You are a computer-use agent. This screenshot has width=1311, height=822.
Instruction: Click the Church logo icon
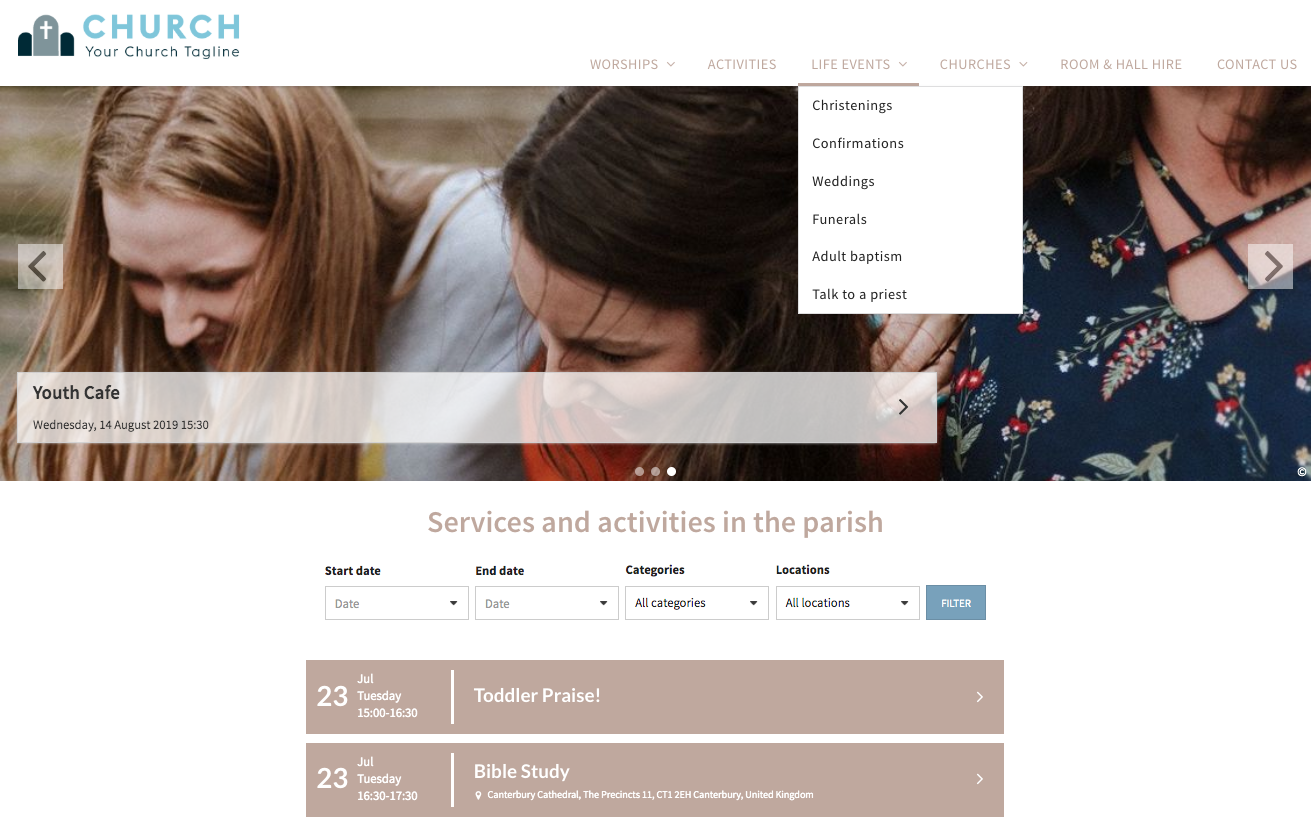pyautogui.click(x=46, y=36)
